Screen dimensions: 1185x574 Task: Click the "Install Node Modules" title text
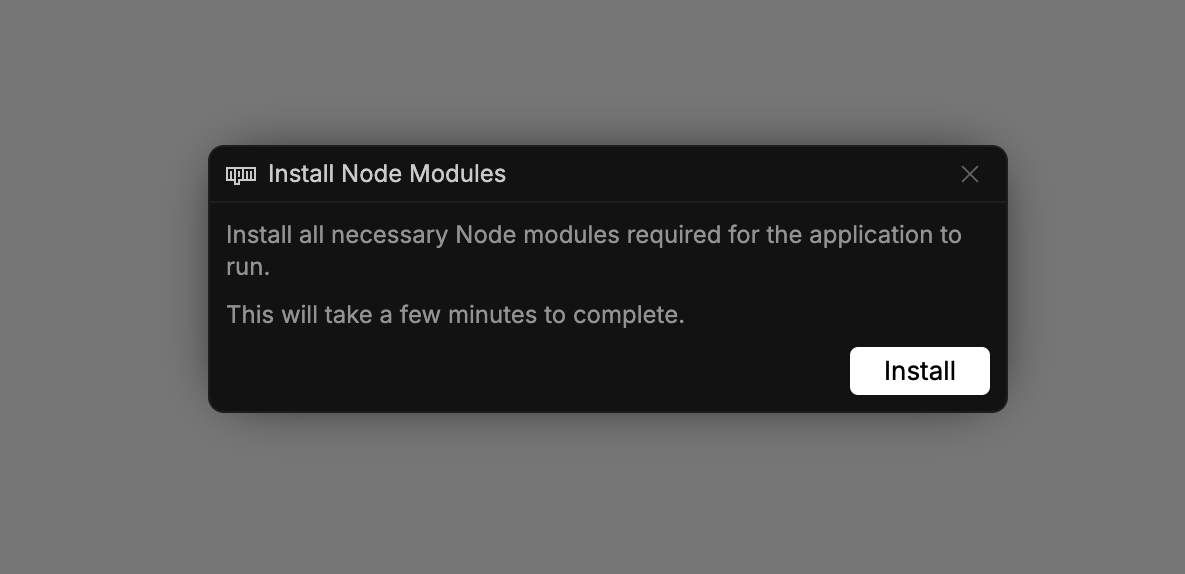[387, 174]
